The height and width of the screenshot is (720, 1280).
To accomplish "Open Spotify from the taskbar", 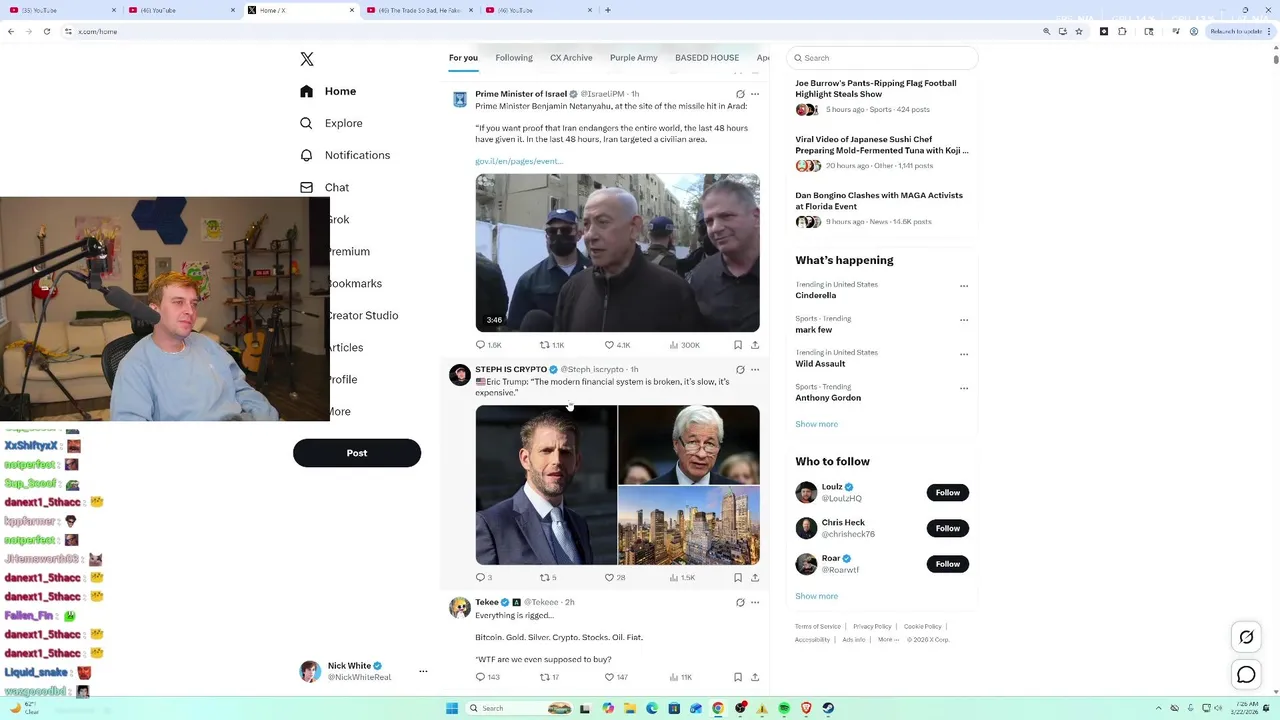I will (784, 708).
